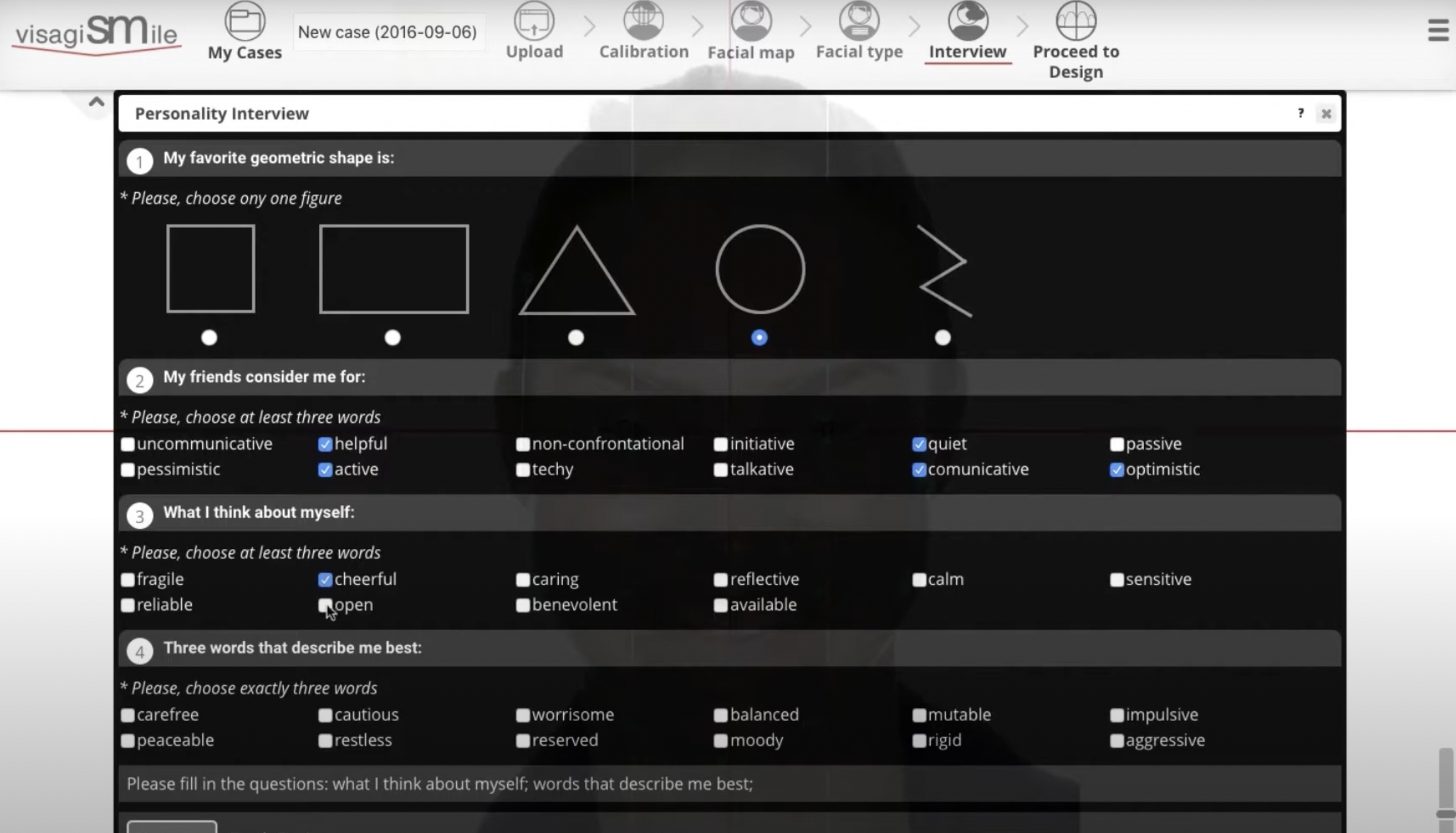Screen dimensions: 1456x833
Task: Check the aggressive checkbox
Action: [x=1117, y=741]
